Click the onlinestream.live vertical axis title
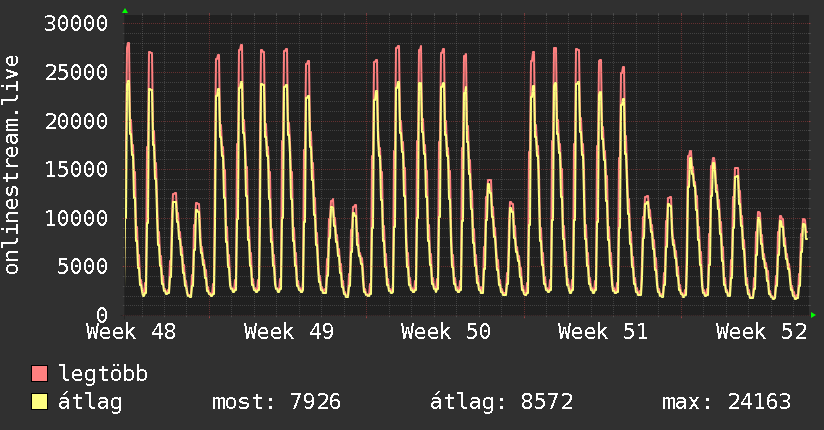The height and width of the screenshot is (430, 824). pos(11,165)
